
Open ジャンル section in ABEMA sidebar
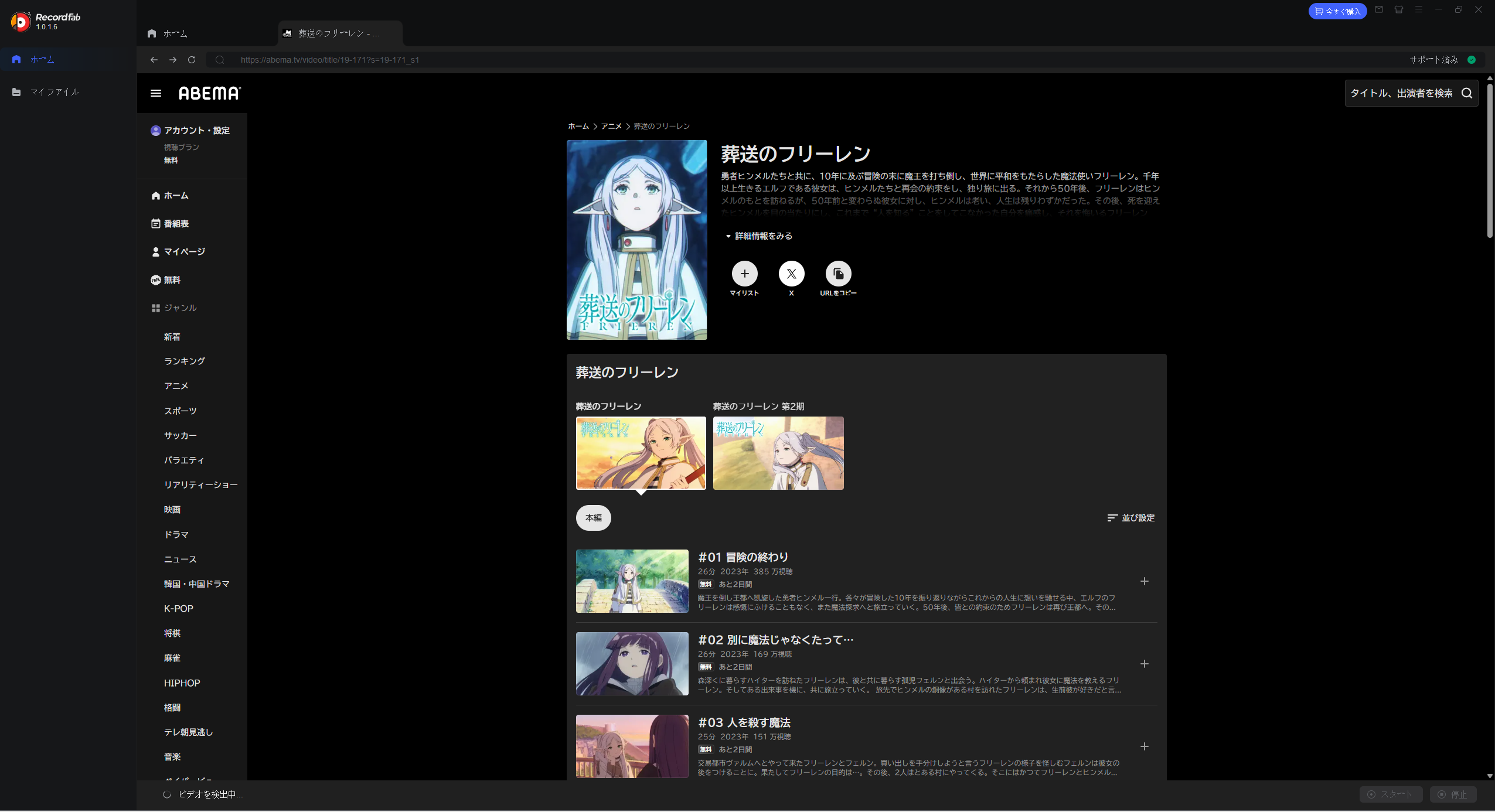point(174,308)
